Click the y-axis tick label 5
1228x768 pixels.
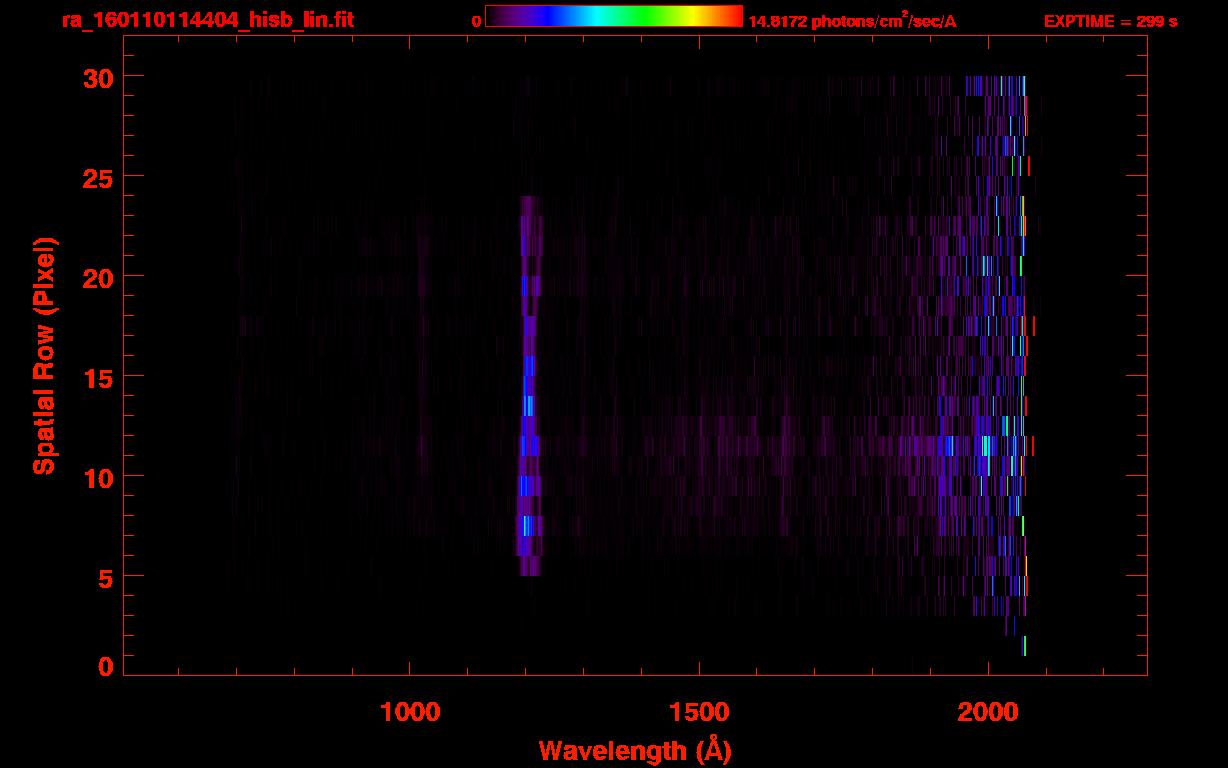[104, 577]
